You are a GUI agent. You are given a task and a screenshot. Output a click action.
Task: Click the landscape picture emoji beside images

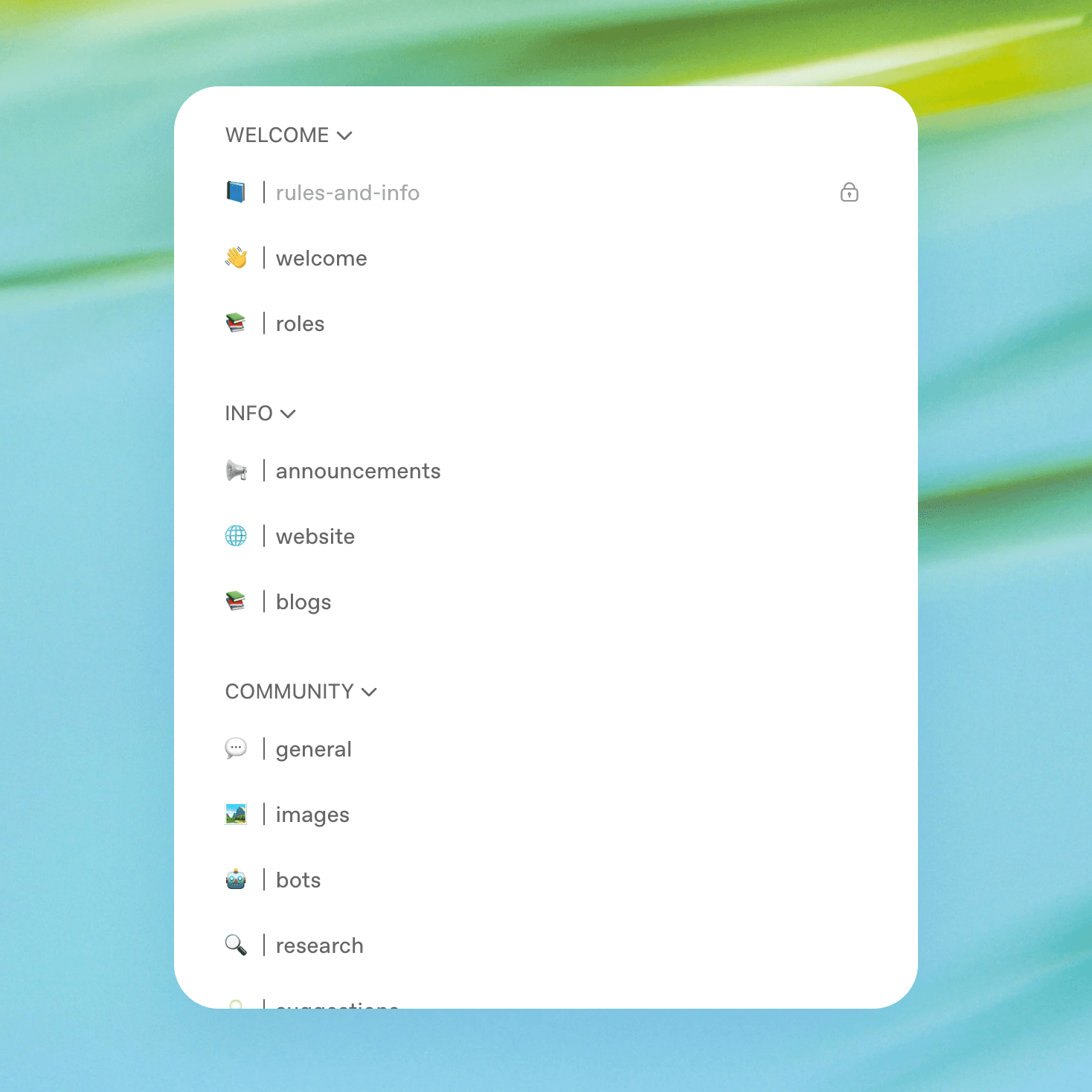pos(236,815)
